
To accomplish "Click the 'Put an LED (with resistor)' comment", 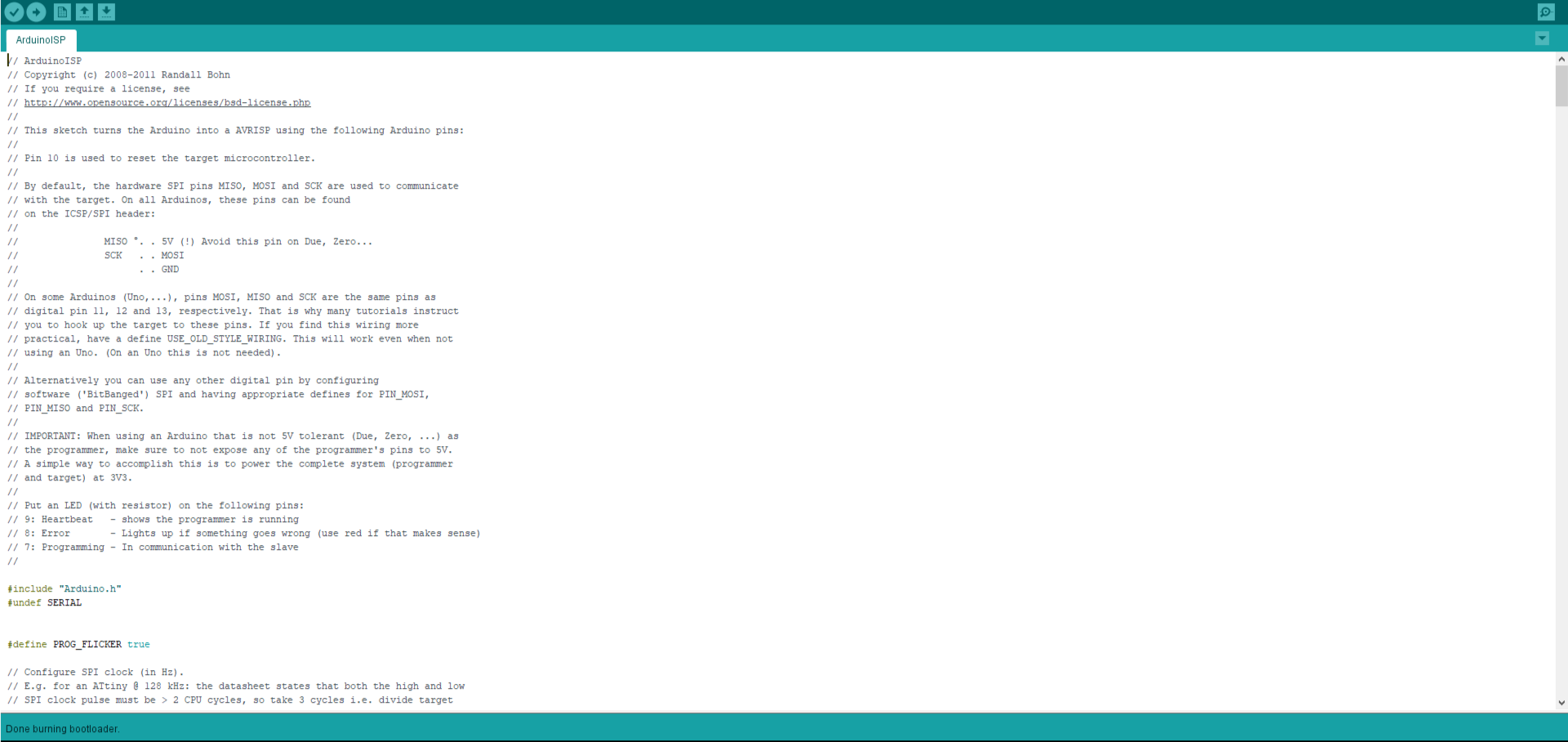I will click(156, 506).
